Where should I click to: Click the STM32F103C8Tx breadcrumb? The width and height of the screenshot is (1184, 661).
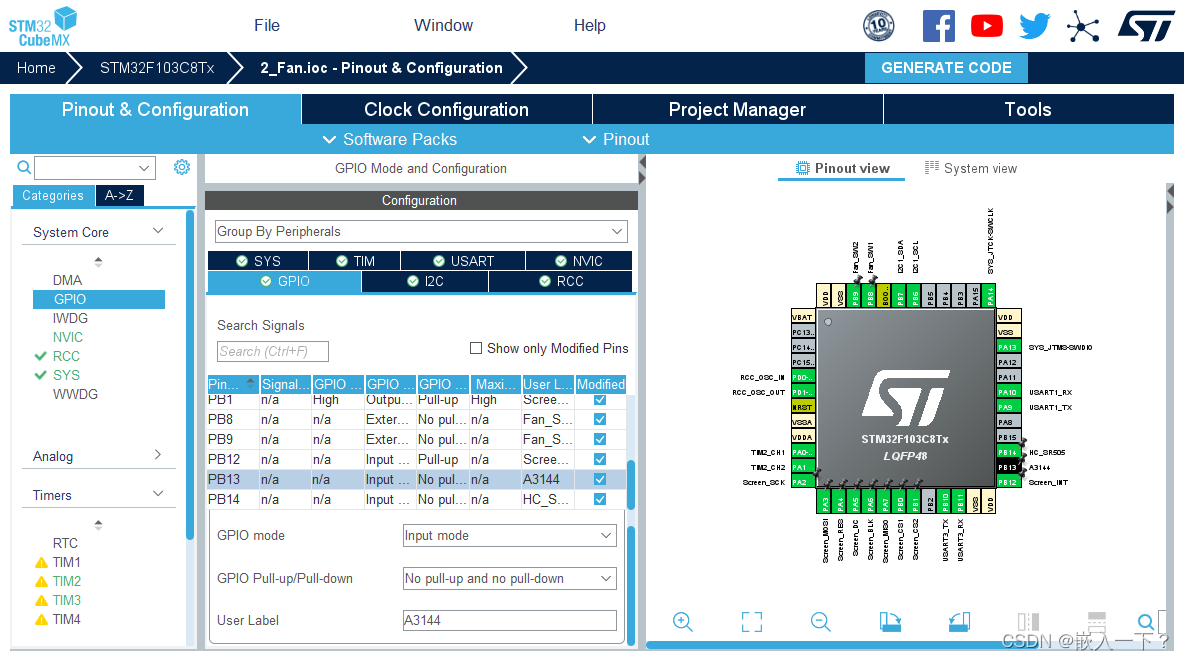coord(157,68)
